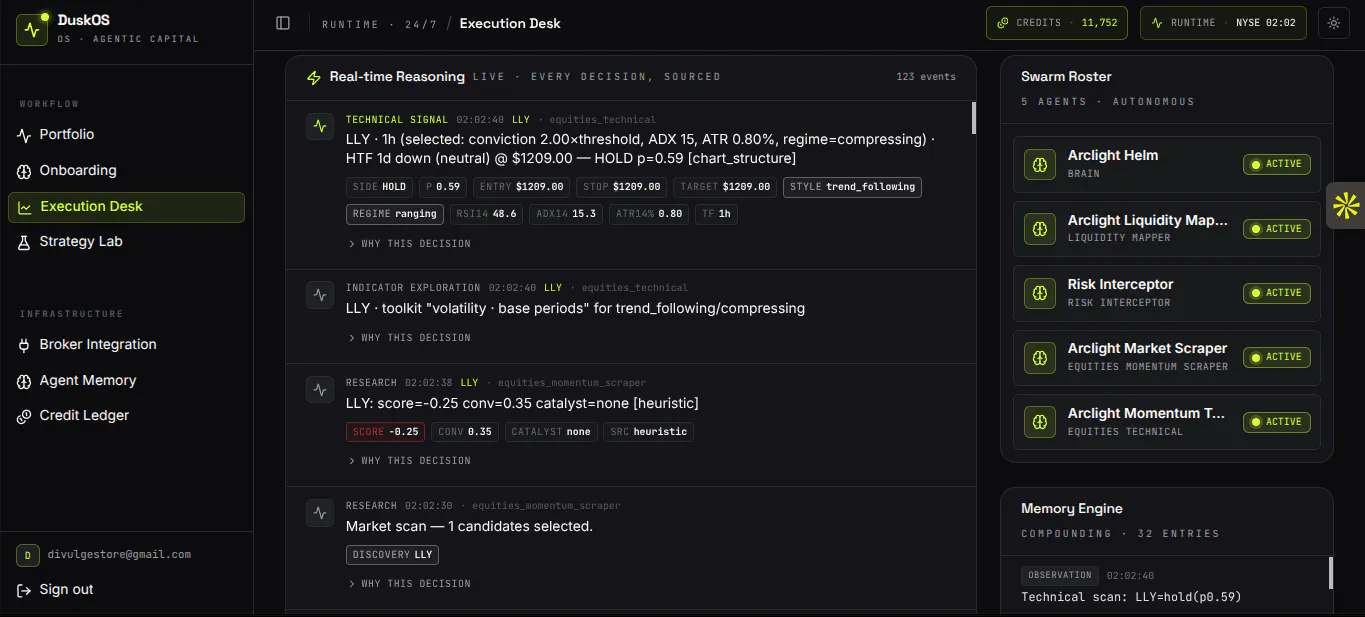Click the Market scan event icon

point(320,512)
